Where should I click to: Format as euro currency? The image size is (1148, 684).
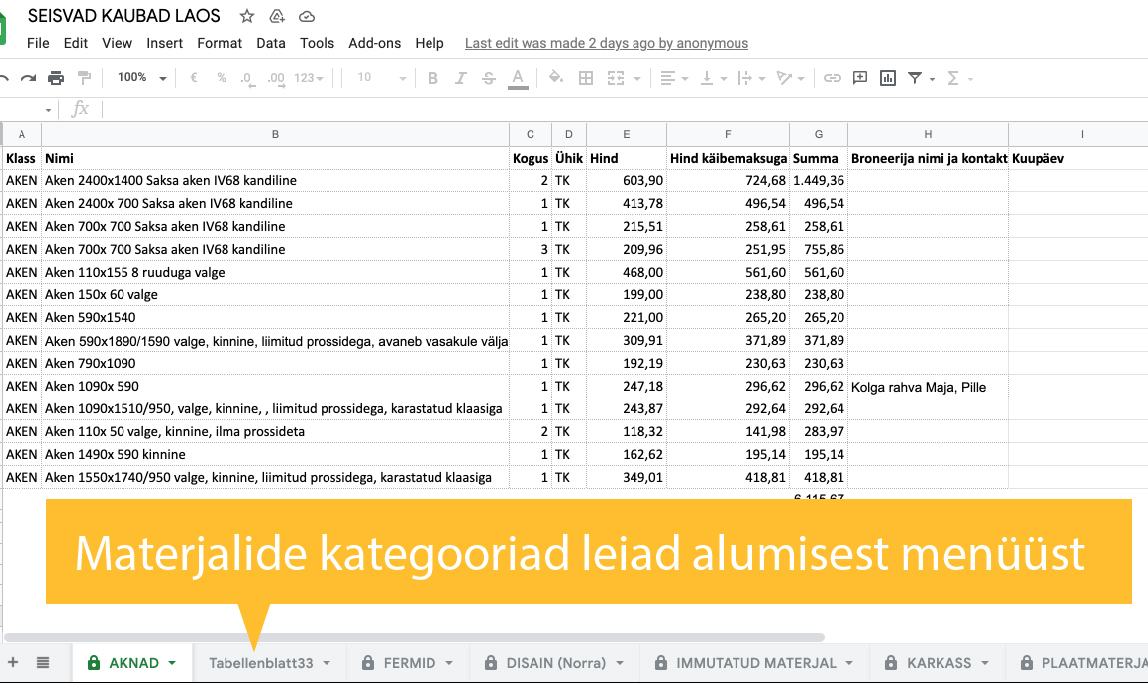194,78
